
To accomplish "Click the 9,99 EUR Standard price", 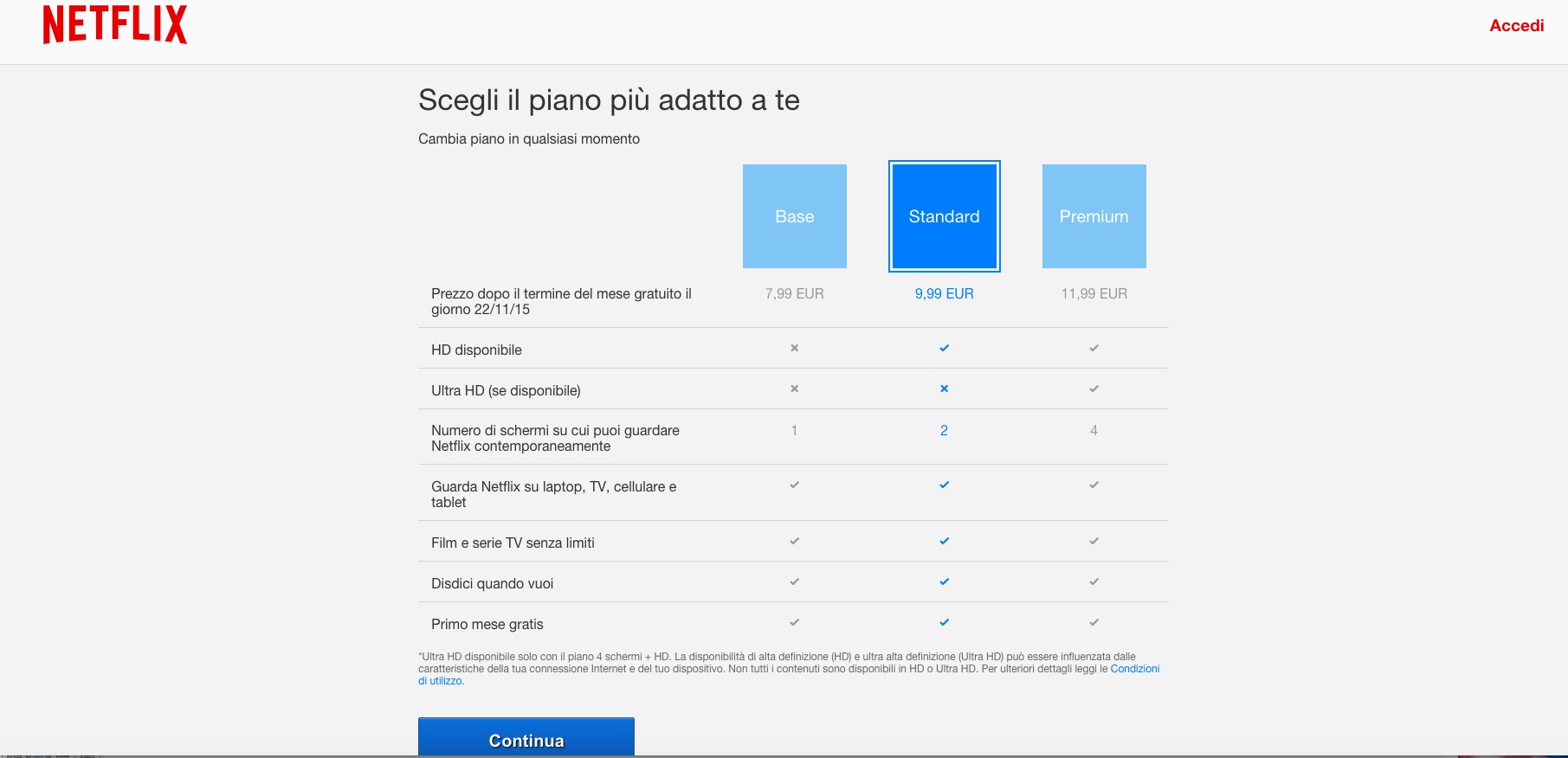I will [944, 294].
